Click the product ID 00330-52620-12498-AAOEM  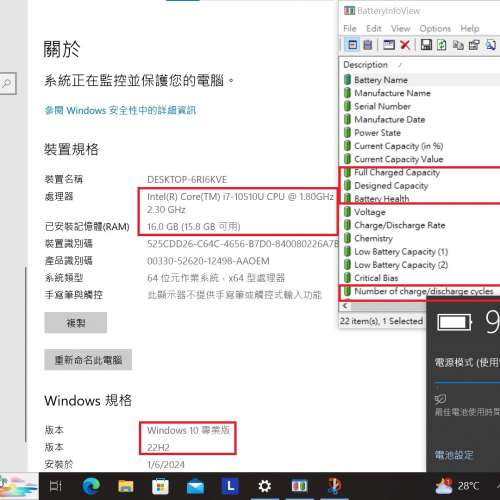(208, 261)
